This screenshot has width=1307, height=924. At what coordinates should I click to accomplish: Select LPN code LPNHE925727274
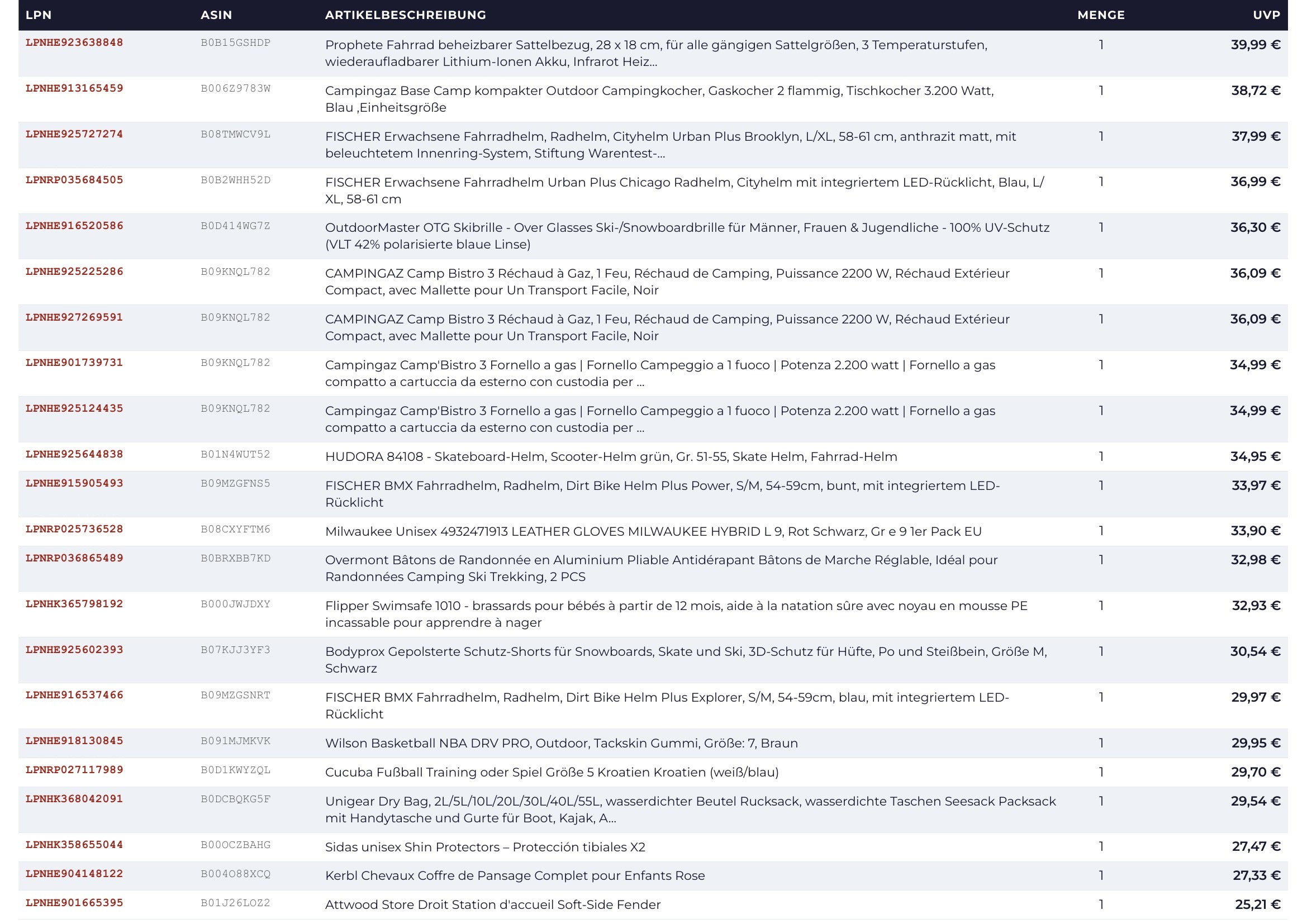74,134
